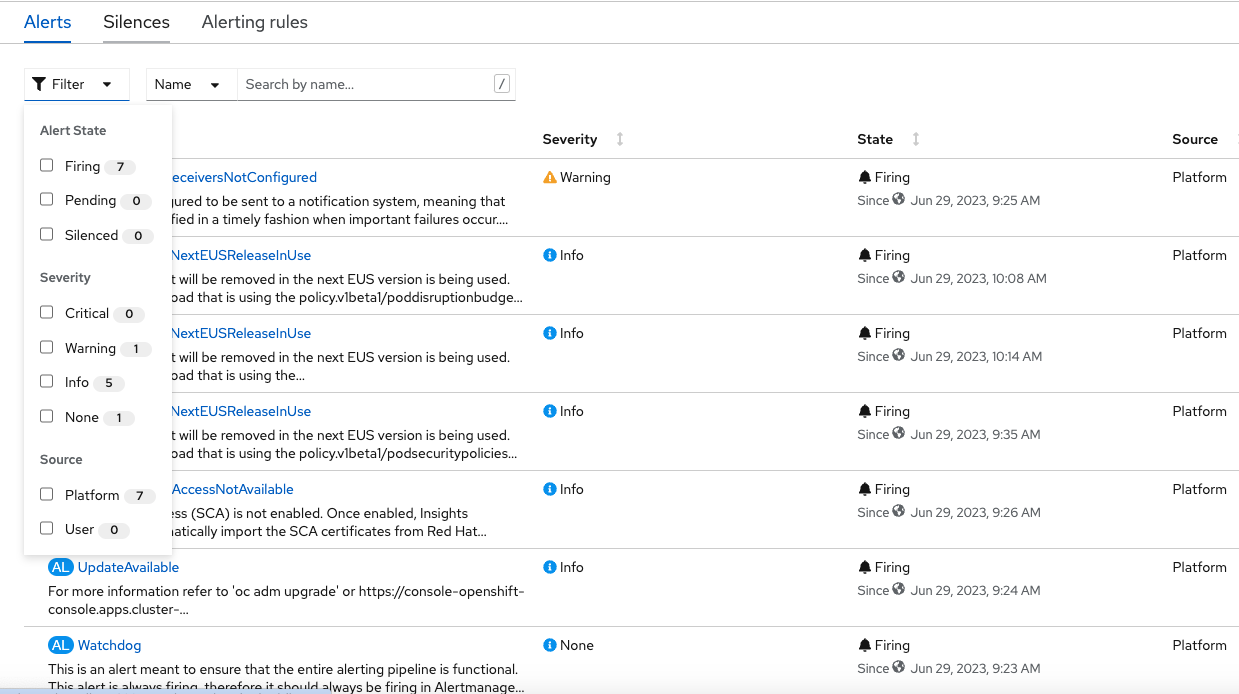Click the slash shortcut badge in the search box
1239x694 pixels.
pos(501,84)
